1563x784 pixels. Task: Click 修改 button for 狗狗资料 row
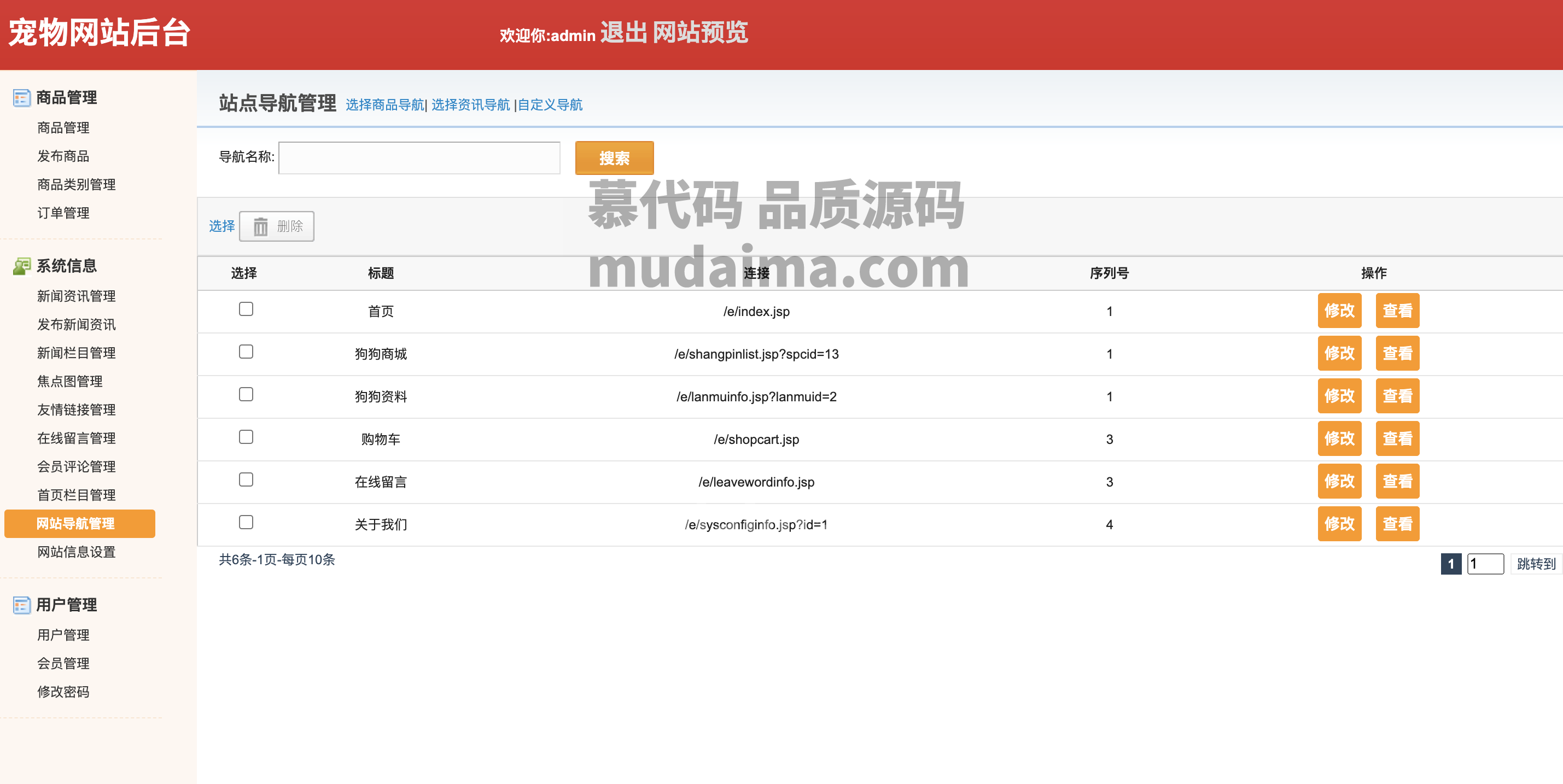tap(1339, 395)
